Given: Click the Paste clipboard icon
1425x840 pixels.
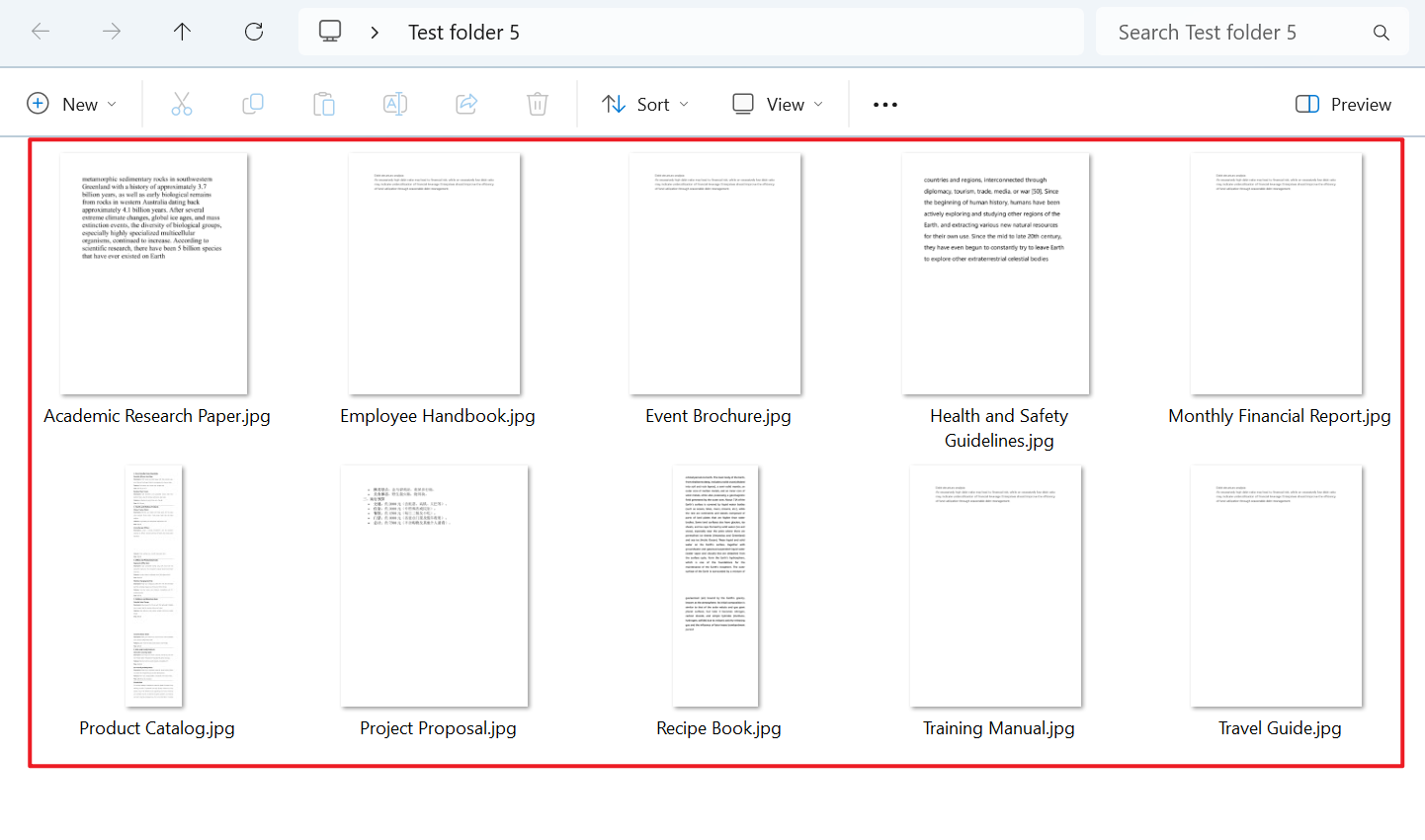Looking at the screenshot, I should pos(324,104).
